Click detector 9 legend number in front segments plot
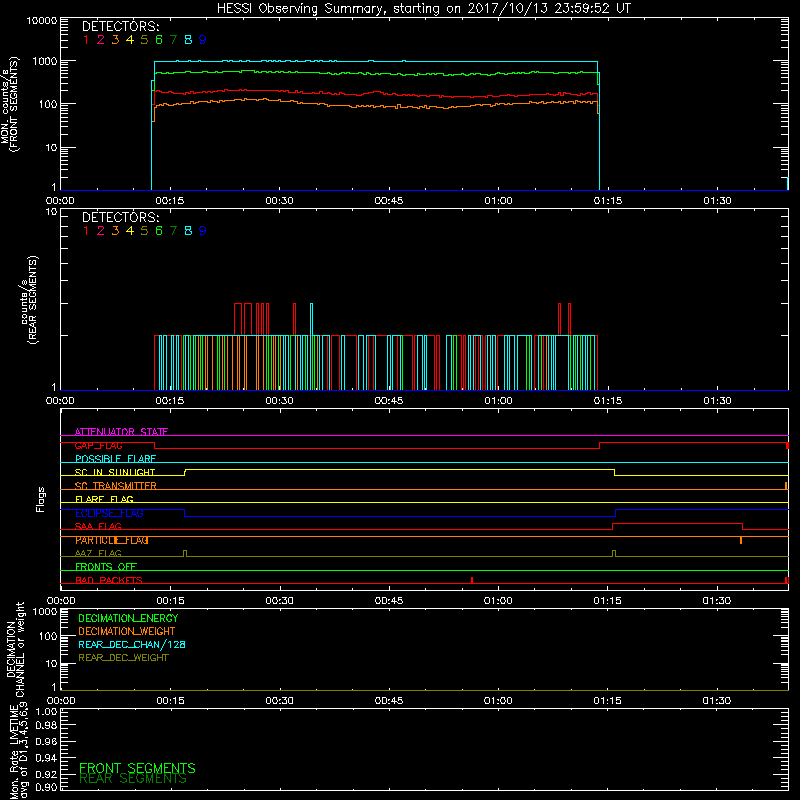The height and width of the screenshot is (800, 800). (x=203, y=40)
